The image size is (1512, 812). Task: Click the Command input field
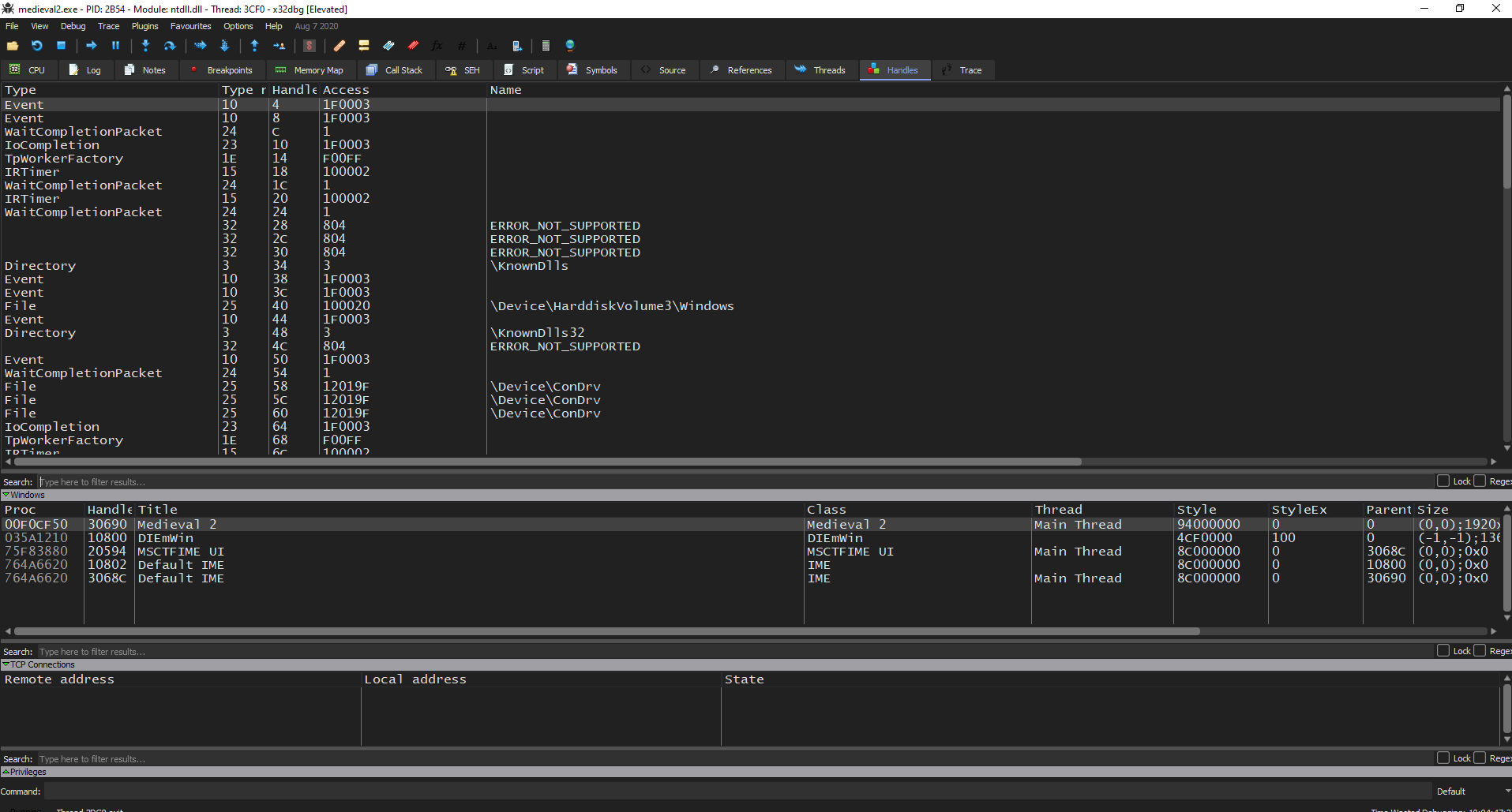[737, 791]
